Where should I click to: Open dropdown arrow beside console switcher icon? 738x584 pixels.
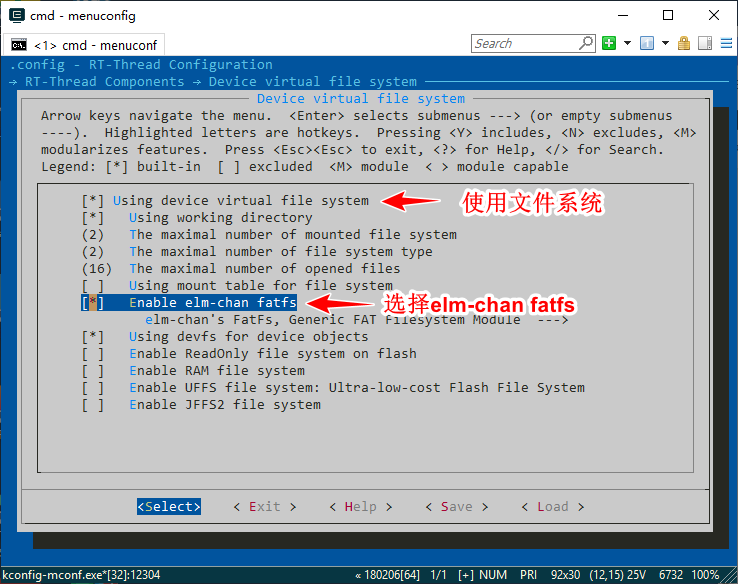[664, 43]
